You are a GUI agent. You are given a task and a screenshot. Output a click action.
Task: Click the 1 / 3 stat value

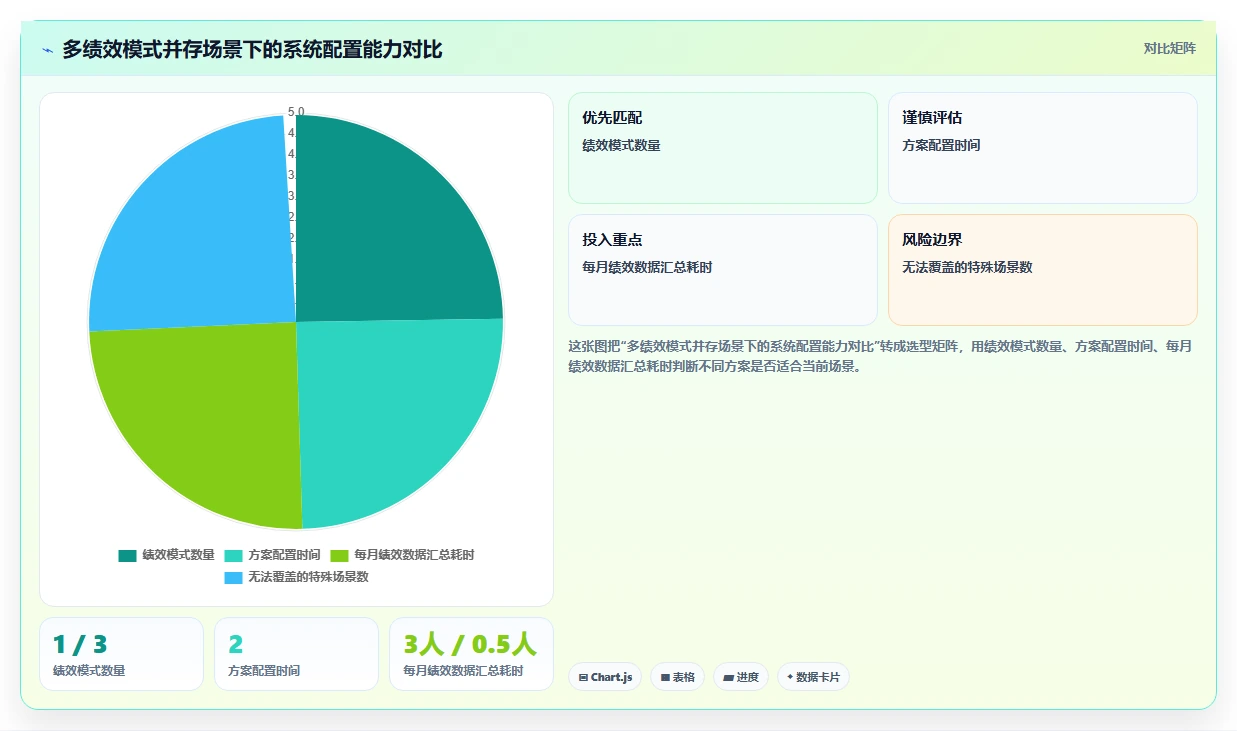point(80,644)
